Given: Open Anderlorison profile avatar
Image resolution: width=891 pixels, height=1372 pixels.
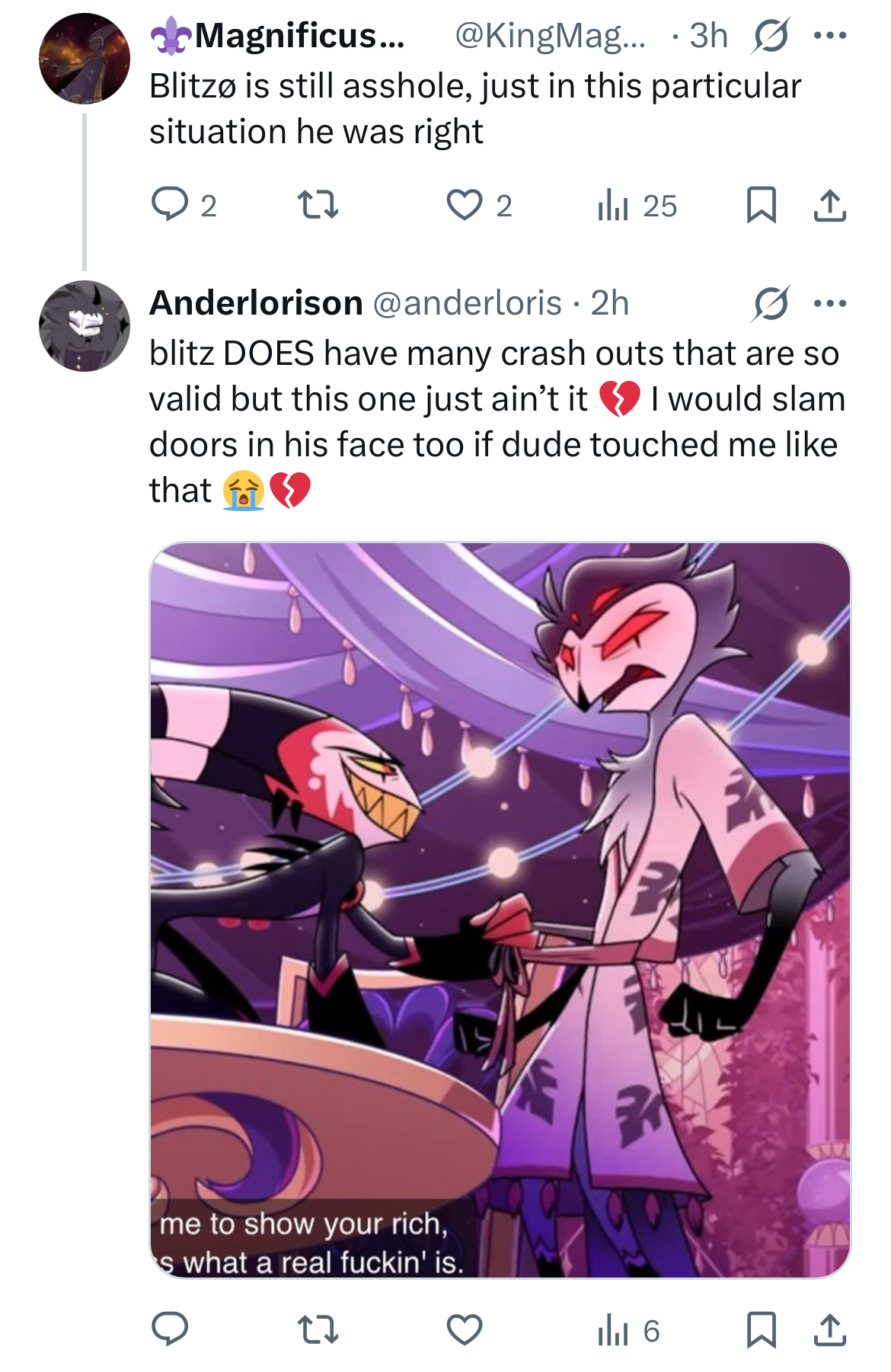Looking at the screenshot, I should pyautogui.click(x=85, y=326).
